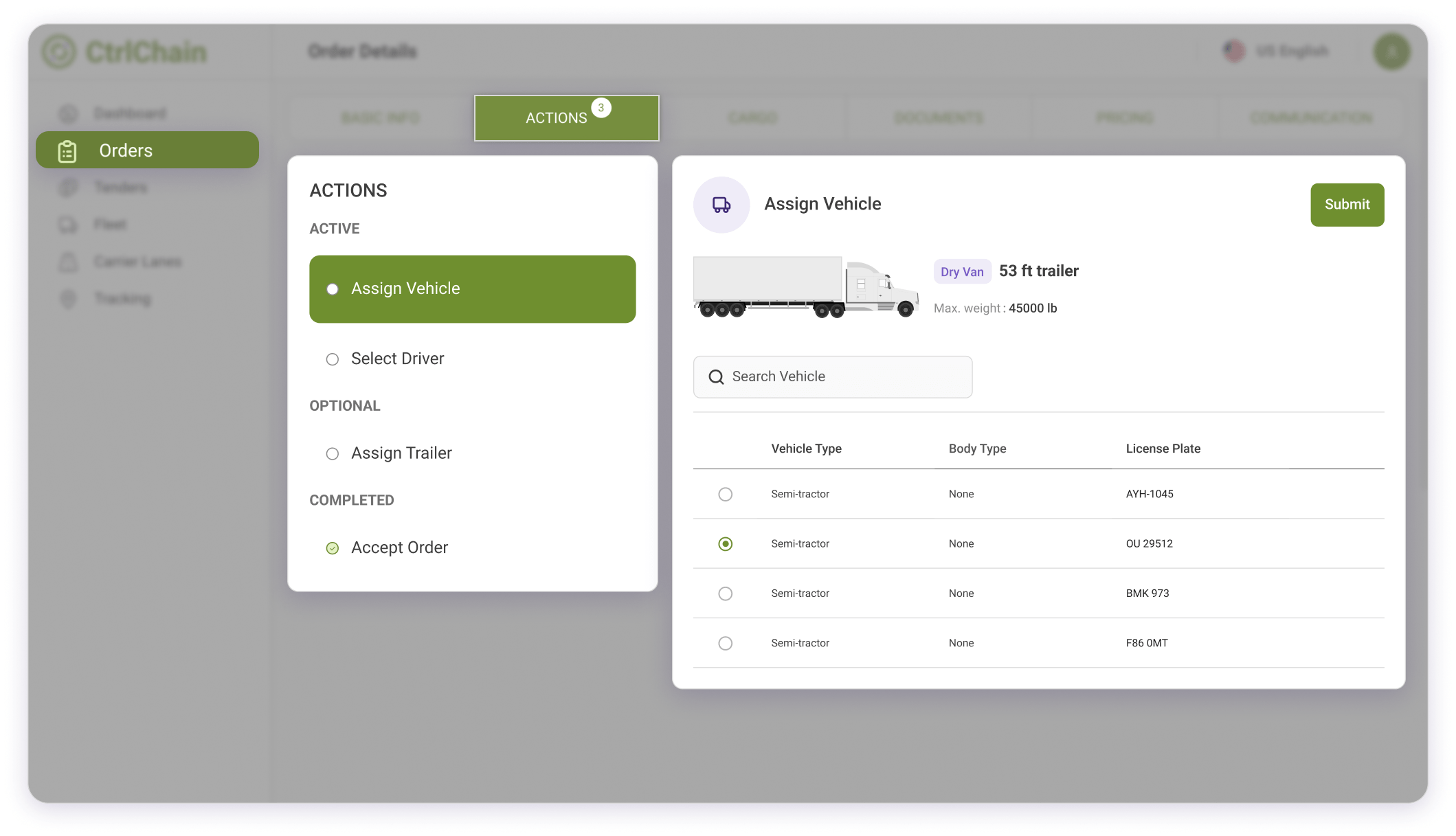Click the Dry Van tag
Image resolution: width=1456 pixels, height=836 pixels.
(x=961, y=272)
